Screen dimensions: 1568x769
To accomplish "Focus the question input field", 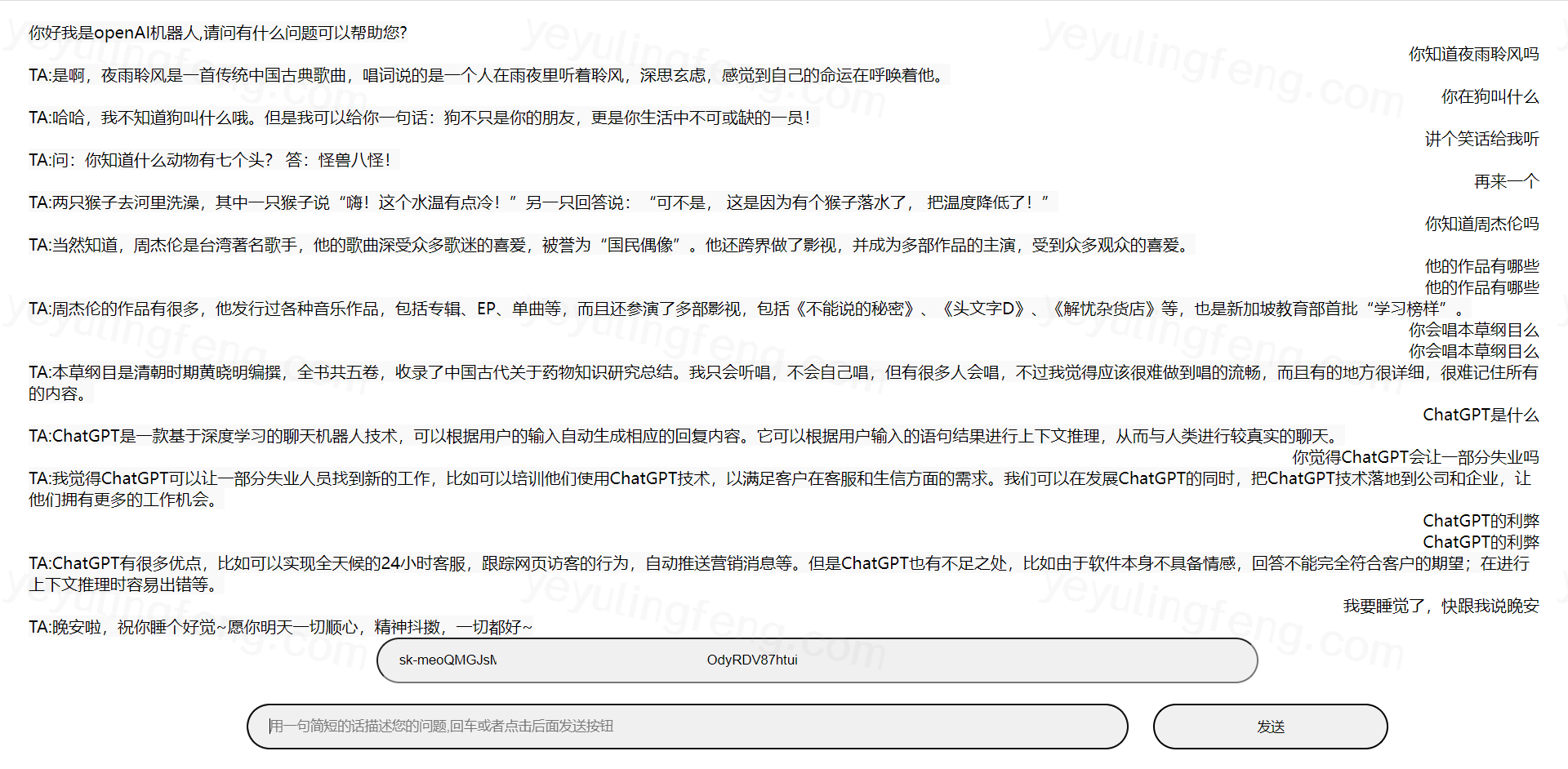I will coord(687,727).
